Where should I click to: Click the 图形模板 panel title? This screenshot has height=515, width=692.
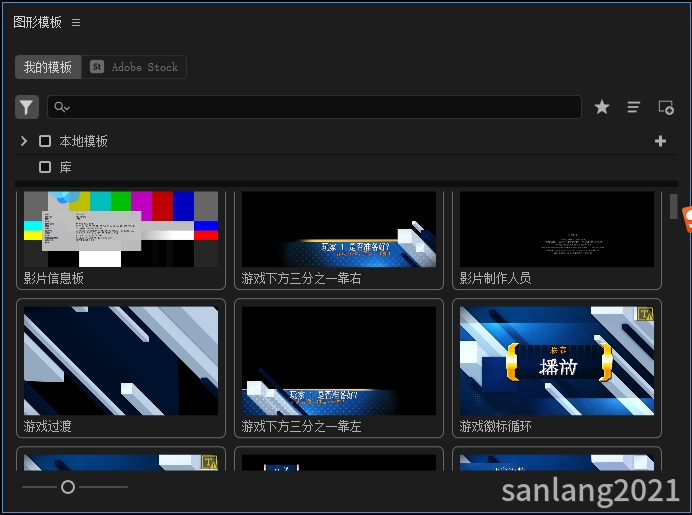click(x=38, y=22)
